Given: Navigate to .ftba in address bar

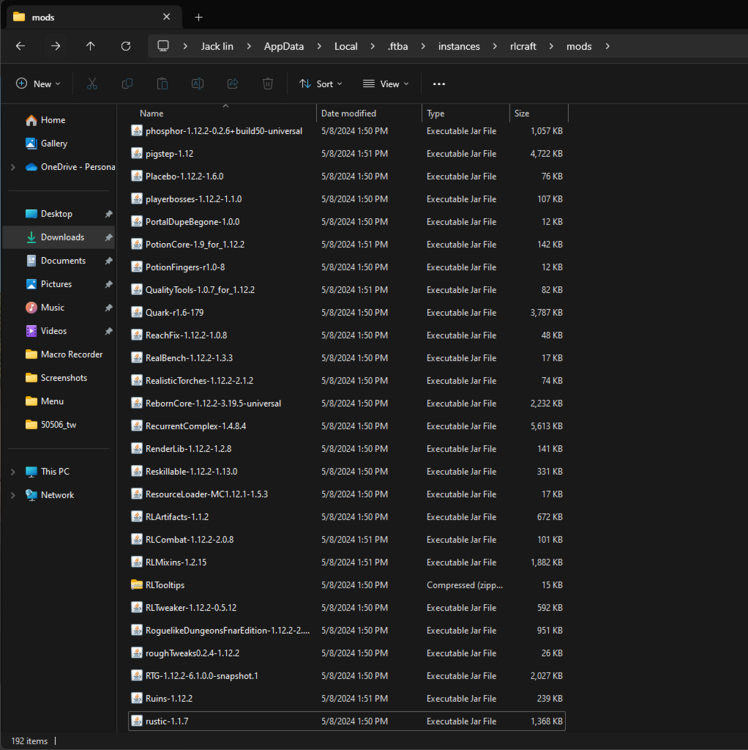Looking at the screenshot, I should click(x=397, y=46).
